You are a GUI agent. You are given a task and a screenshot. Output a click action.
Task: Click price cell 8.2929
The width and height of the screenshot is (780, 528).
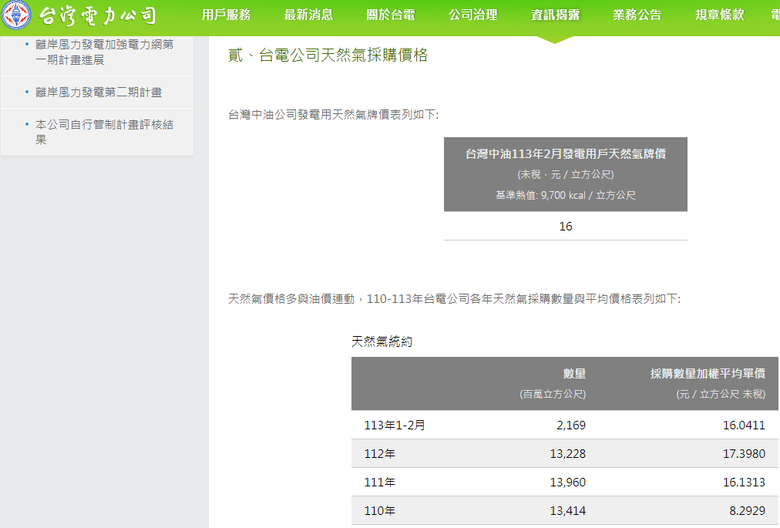tap(747, 511)
